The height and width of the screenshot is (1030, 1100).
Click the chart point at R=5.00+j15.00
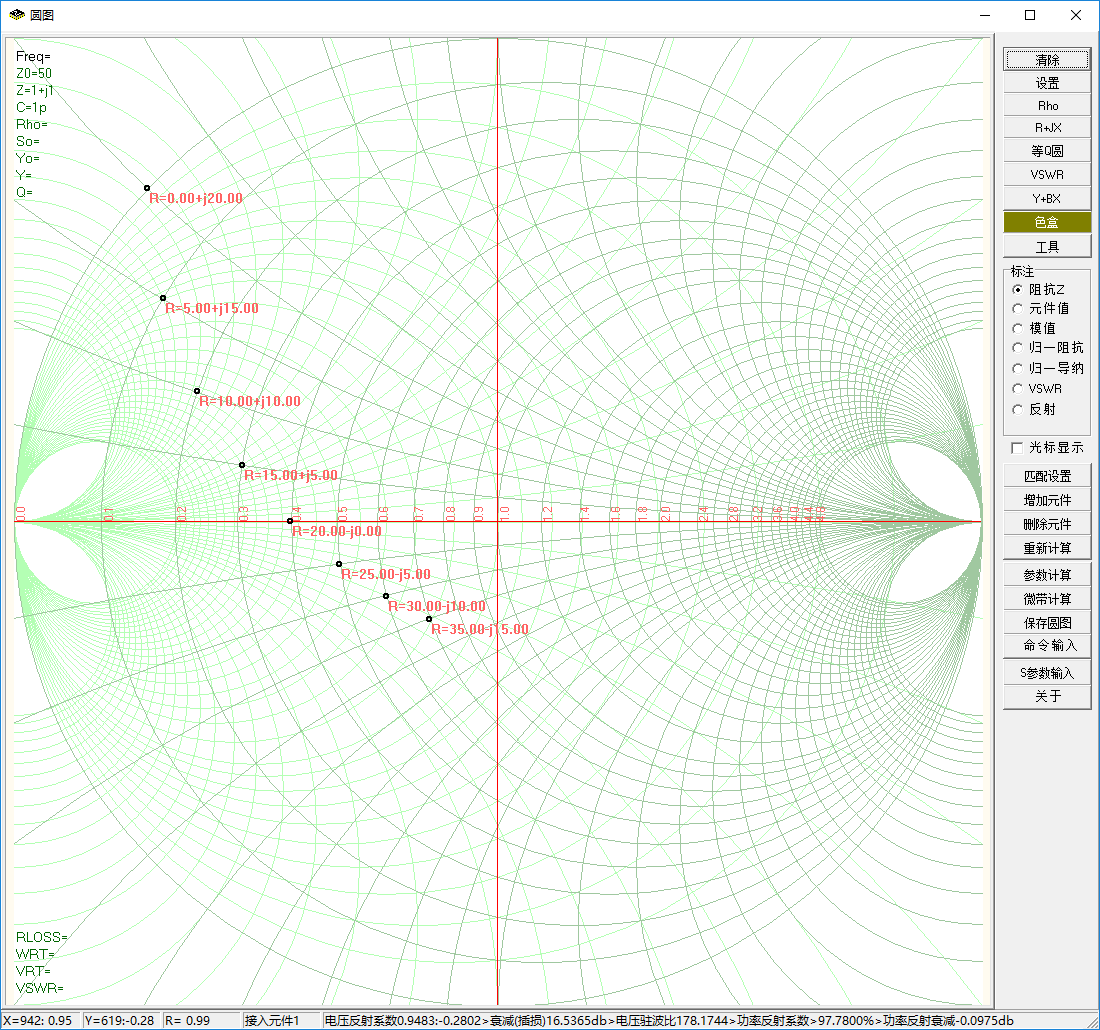(x=163, y=298)
